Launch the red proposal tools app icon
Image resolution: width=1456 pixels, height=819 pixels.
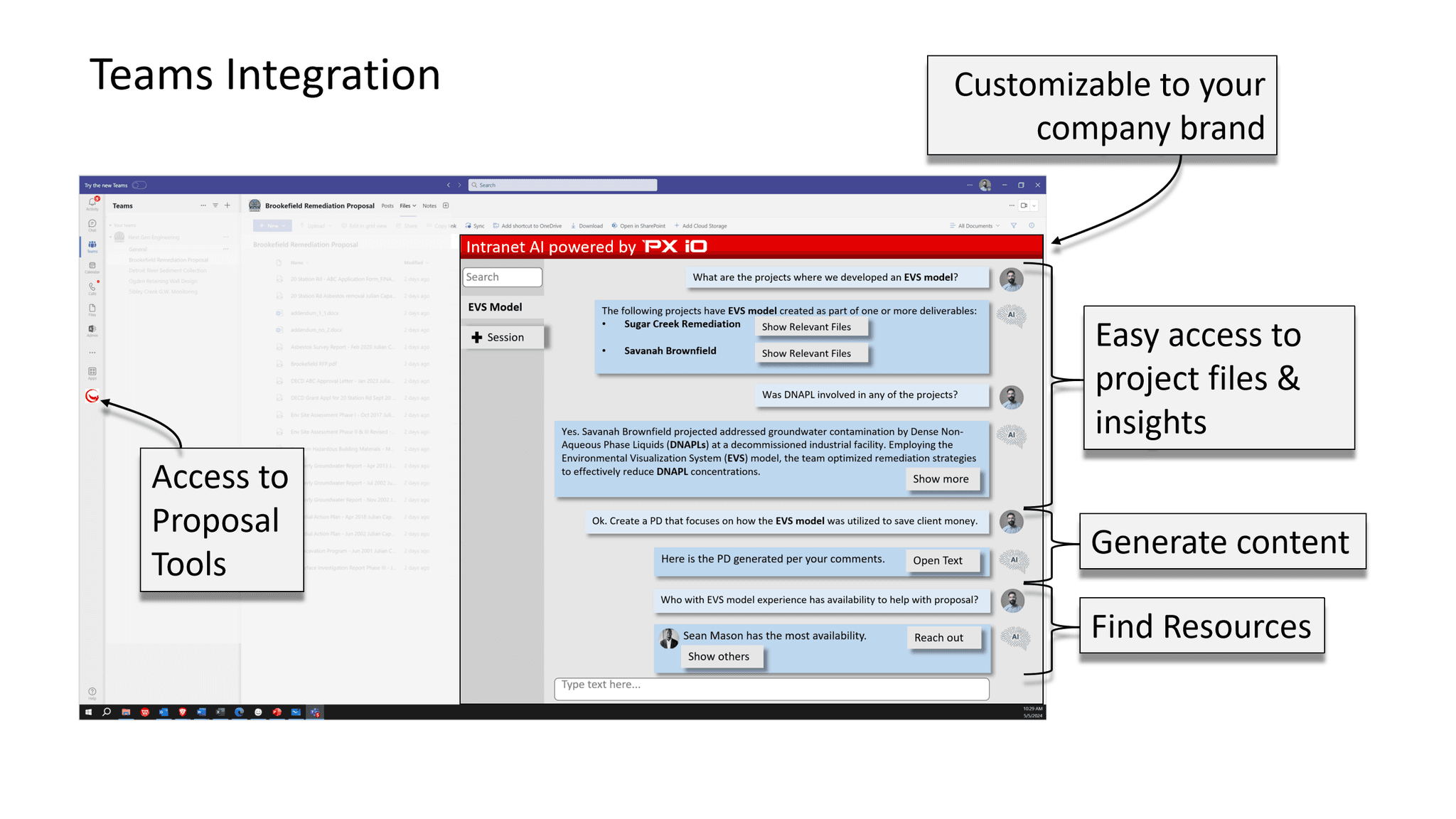click(92, 396)
